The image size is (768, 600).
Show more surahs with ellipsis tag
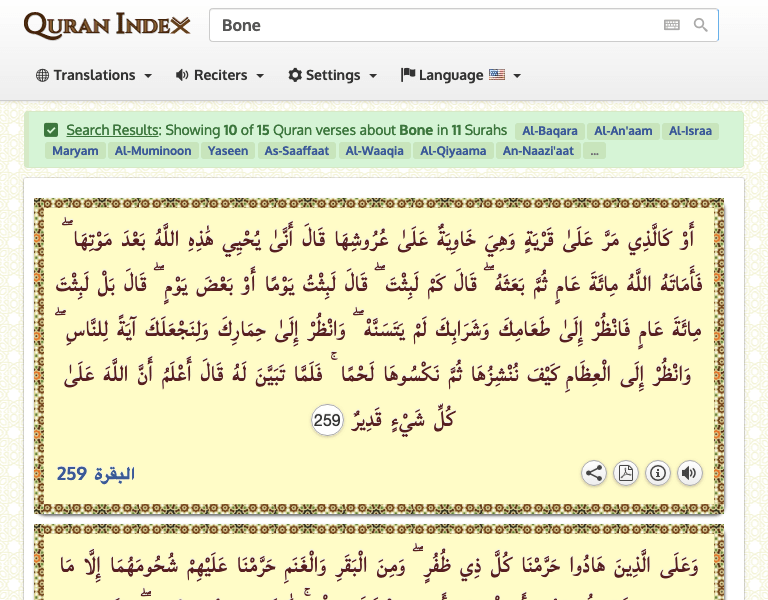[595, 151]
